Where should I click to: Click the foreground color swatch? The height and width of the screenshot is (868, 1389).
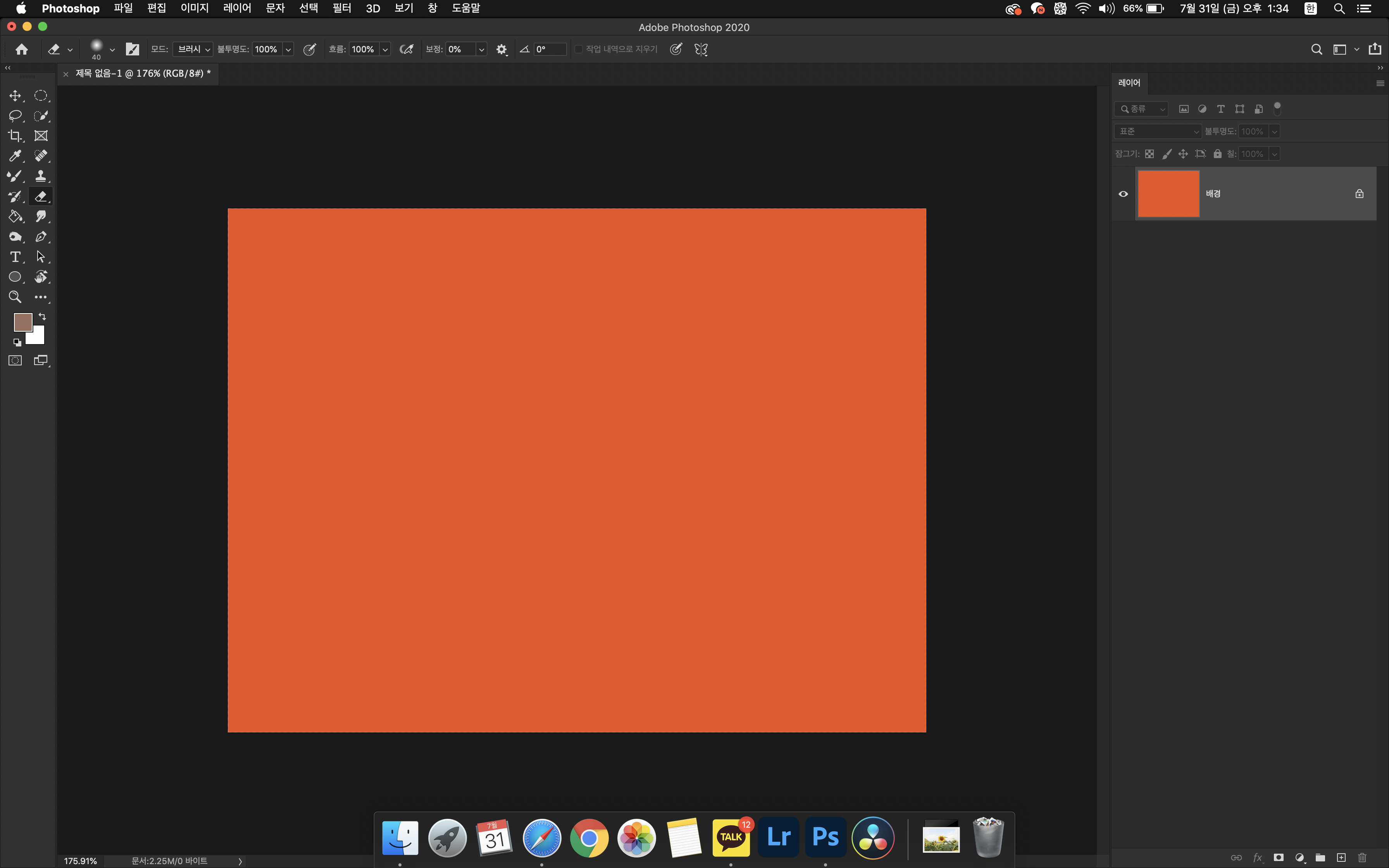(22, 323)
